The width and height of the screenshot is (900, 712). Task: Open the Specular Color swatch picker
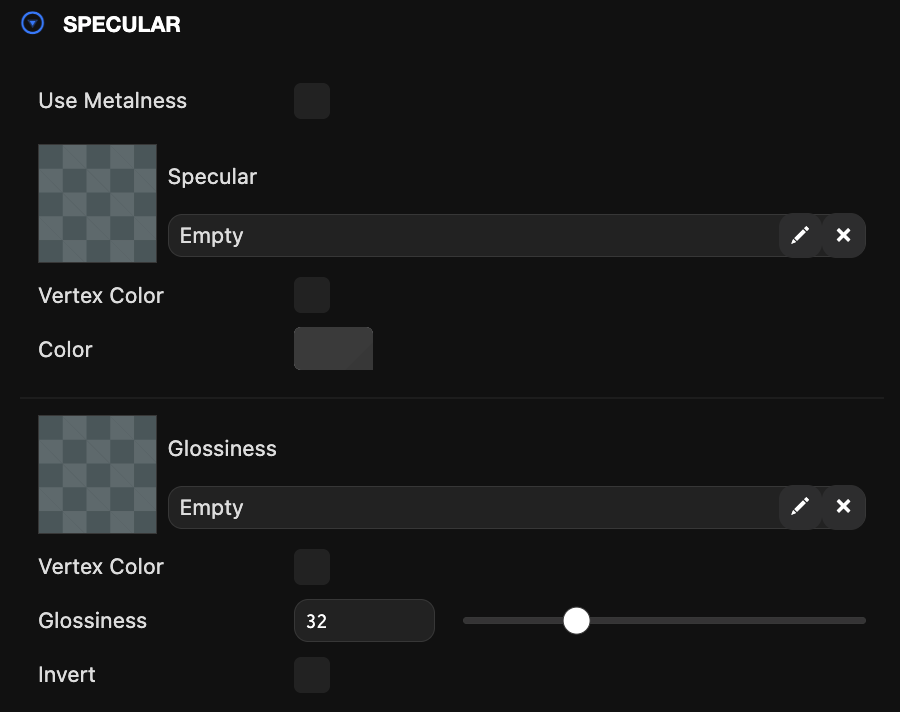pyautogui.click(x=333, y=349)
